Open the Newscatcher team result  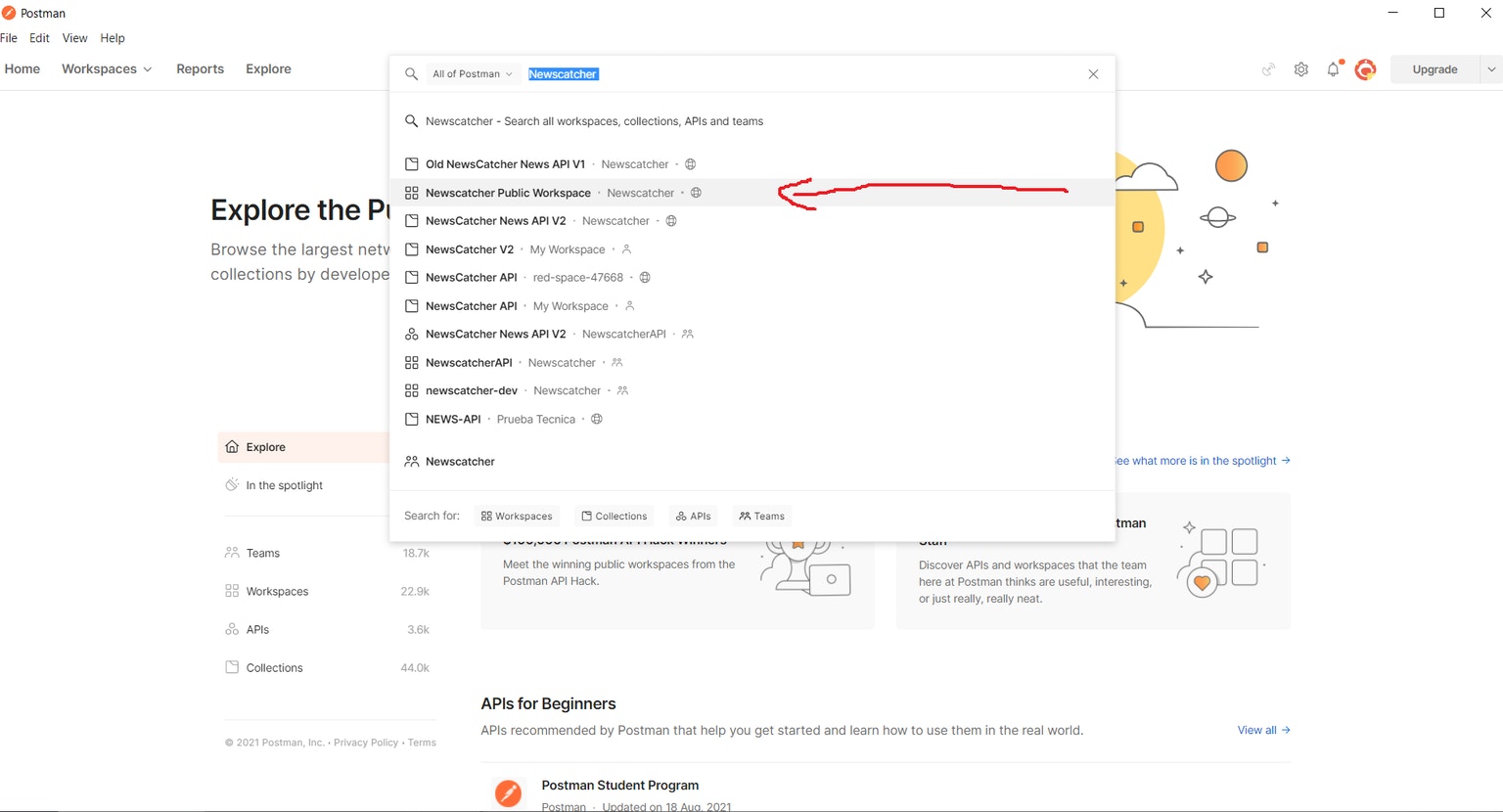pos(751,462)
